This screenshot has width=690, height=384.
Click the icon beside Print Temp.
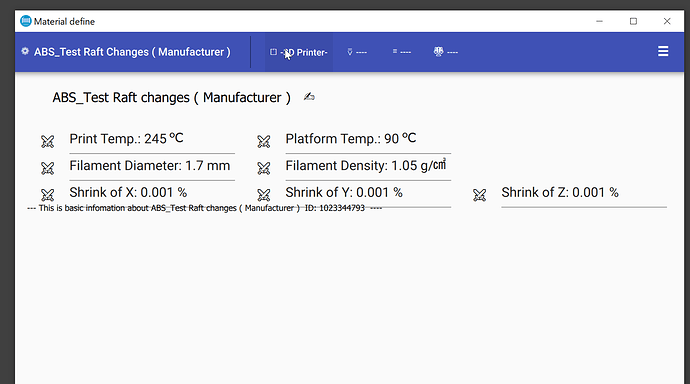click(x=48, y=141)
